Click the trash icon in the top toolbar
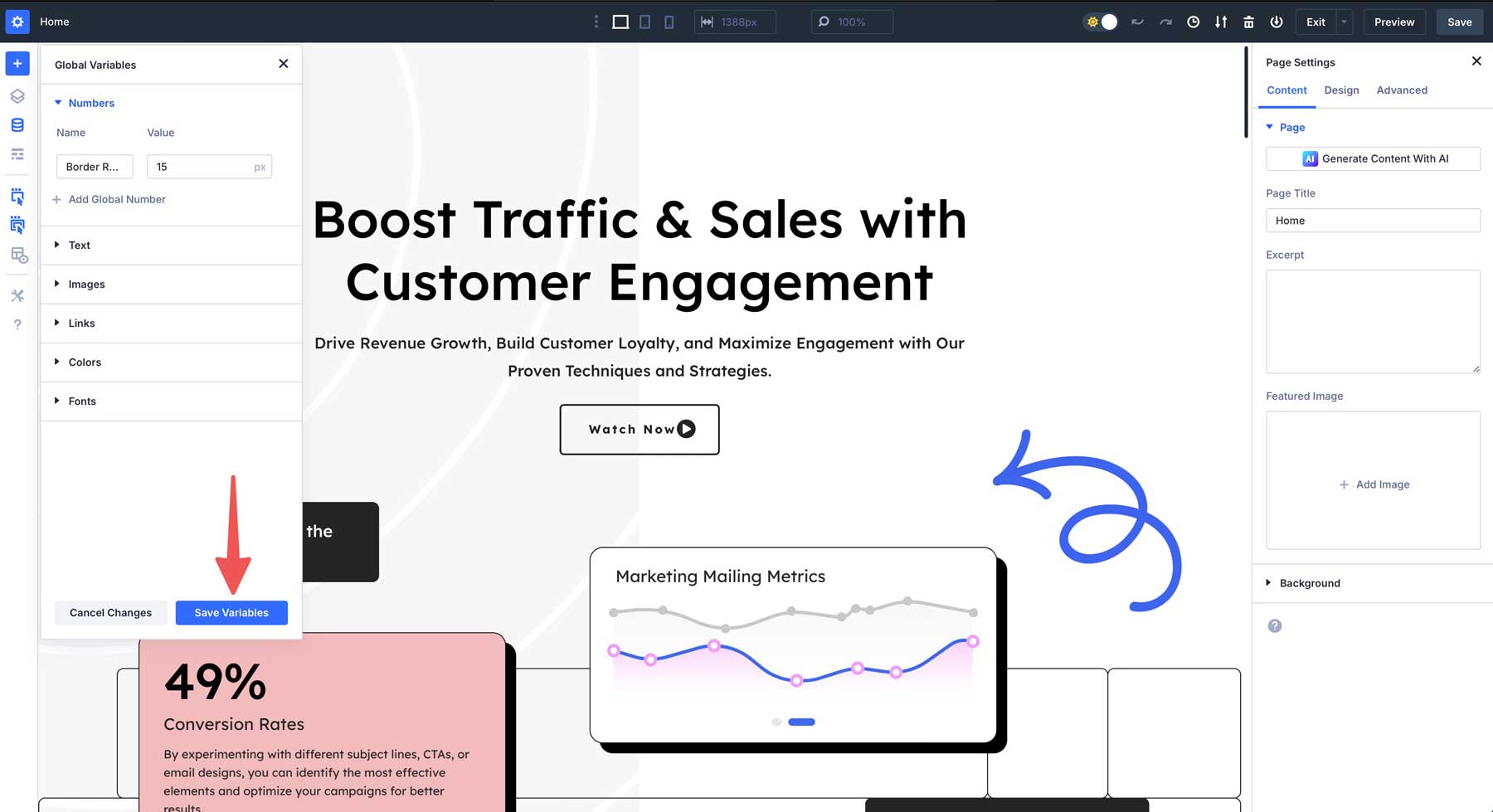This screenshot has width=1493, height=812. point(1248,22)
